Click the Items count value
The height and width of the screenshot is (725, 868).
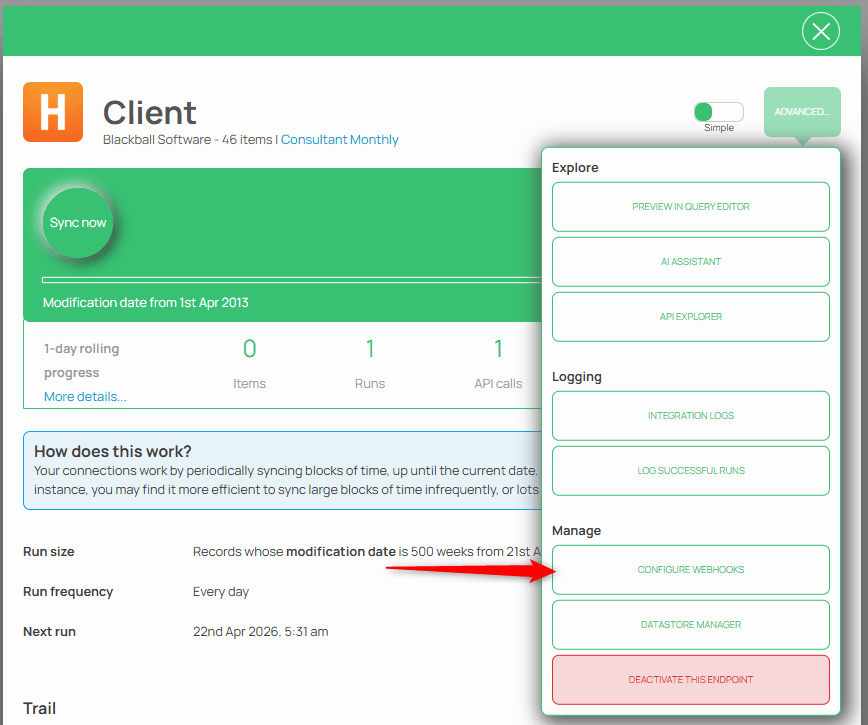pyautogui.click(x=249, y=349)
